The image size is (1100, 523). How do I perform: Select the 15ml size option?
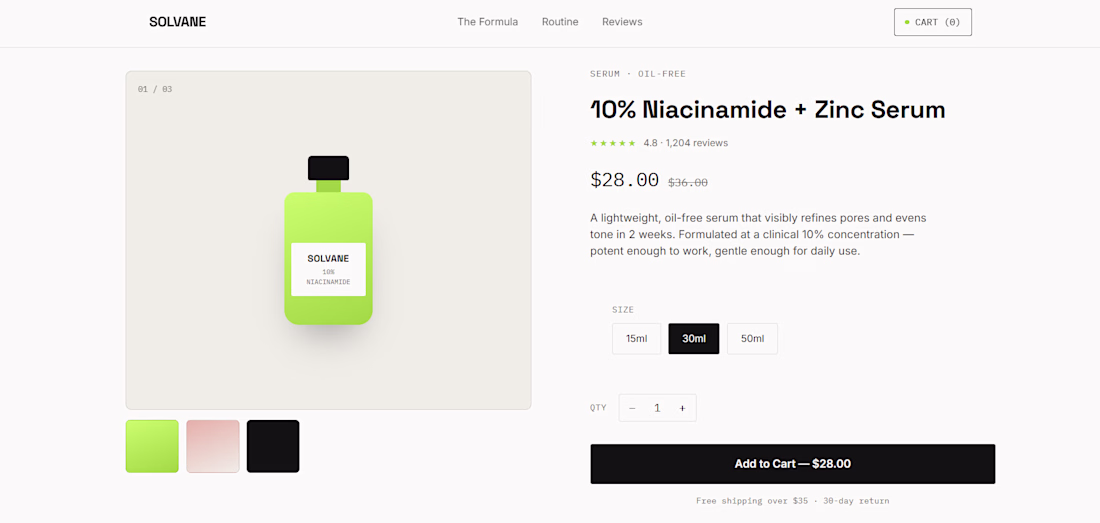636,339
